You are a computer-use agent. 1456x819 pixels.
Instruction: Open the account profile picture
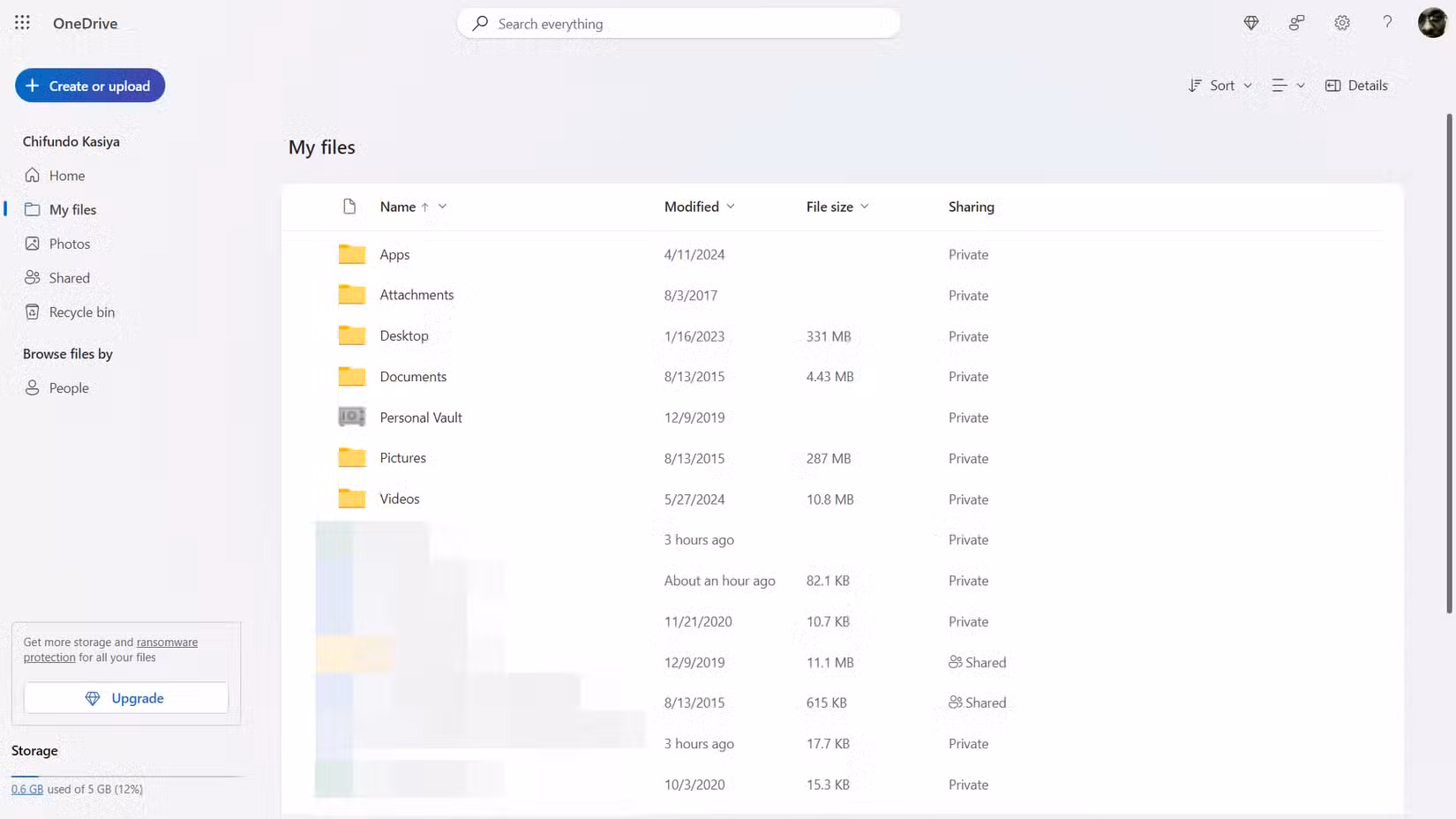point(1431,23)
